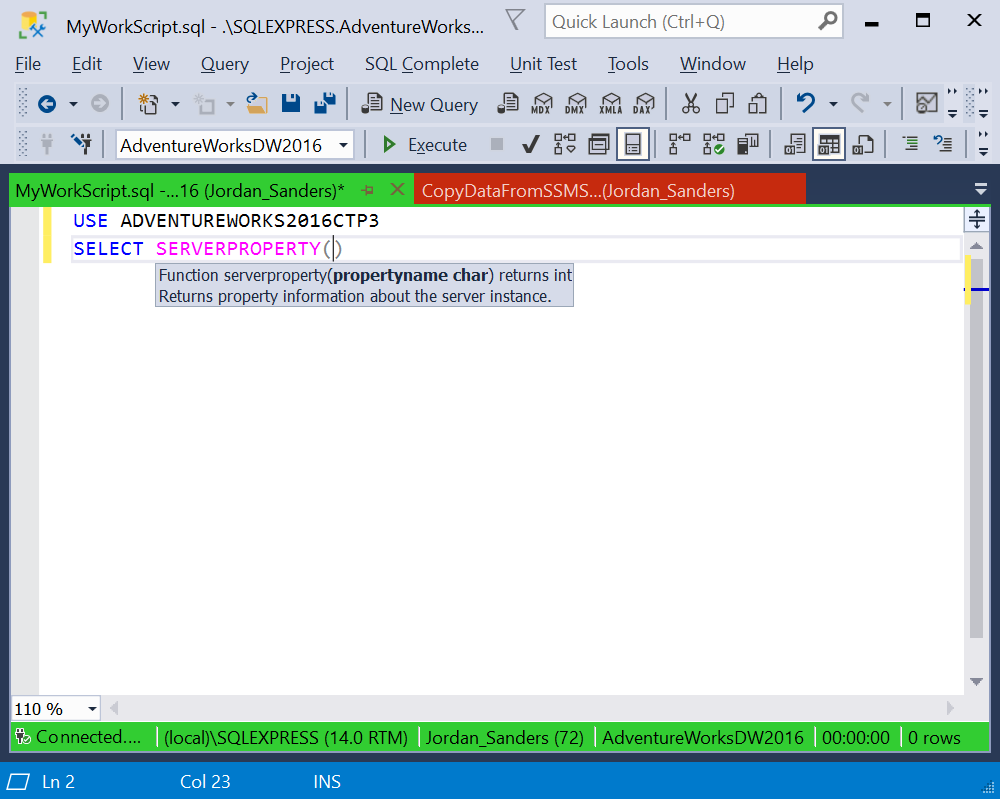Open a new DMX query
The image size is (1000, 799).
(x=576, y=103)
